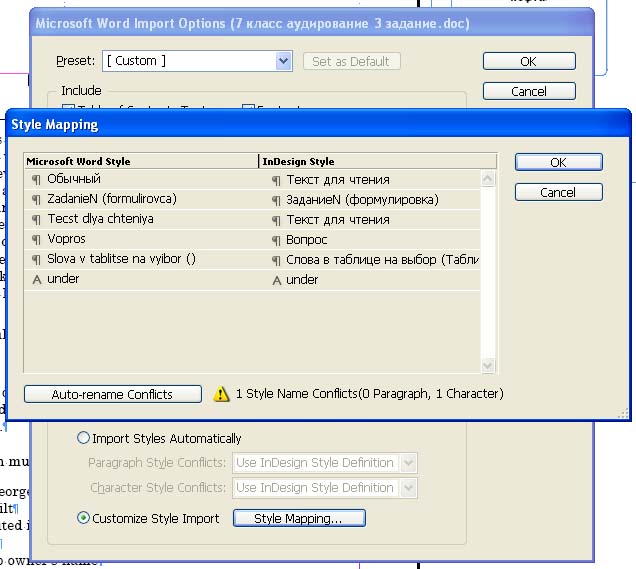This screenshot has width=636, height=569.
Task: Select Word style Tecst dlya chteniya
Action: coord(101,219)
